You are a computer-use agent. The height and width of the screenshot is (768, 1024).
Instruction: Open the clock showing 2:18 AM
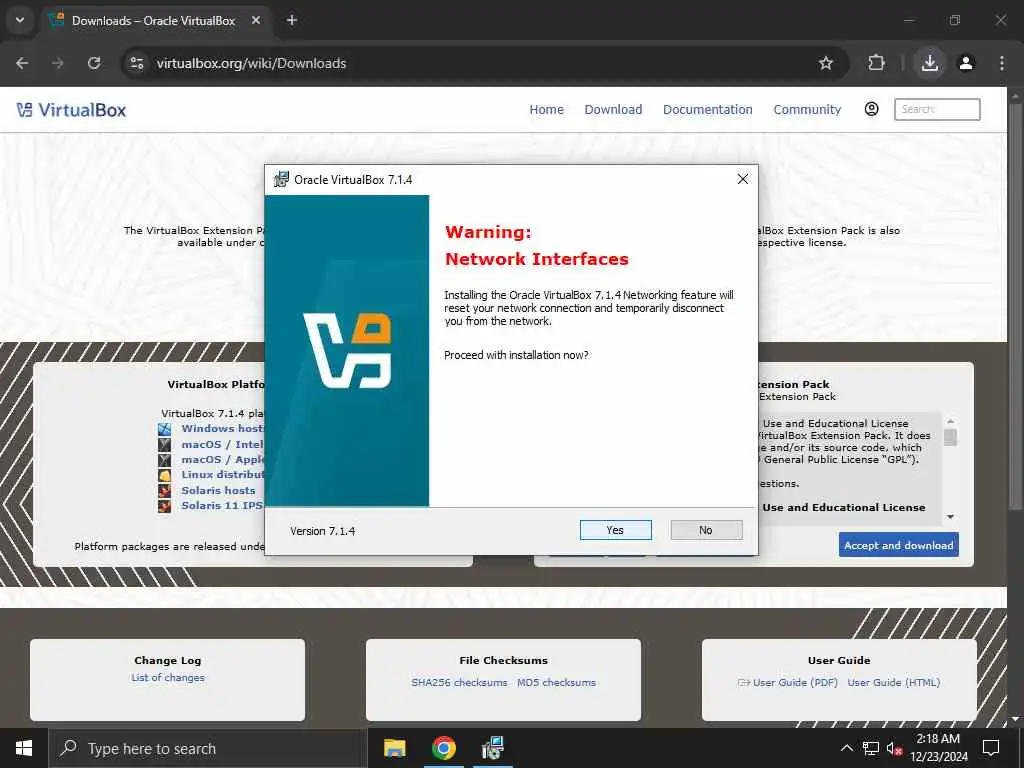938,748
